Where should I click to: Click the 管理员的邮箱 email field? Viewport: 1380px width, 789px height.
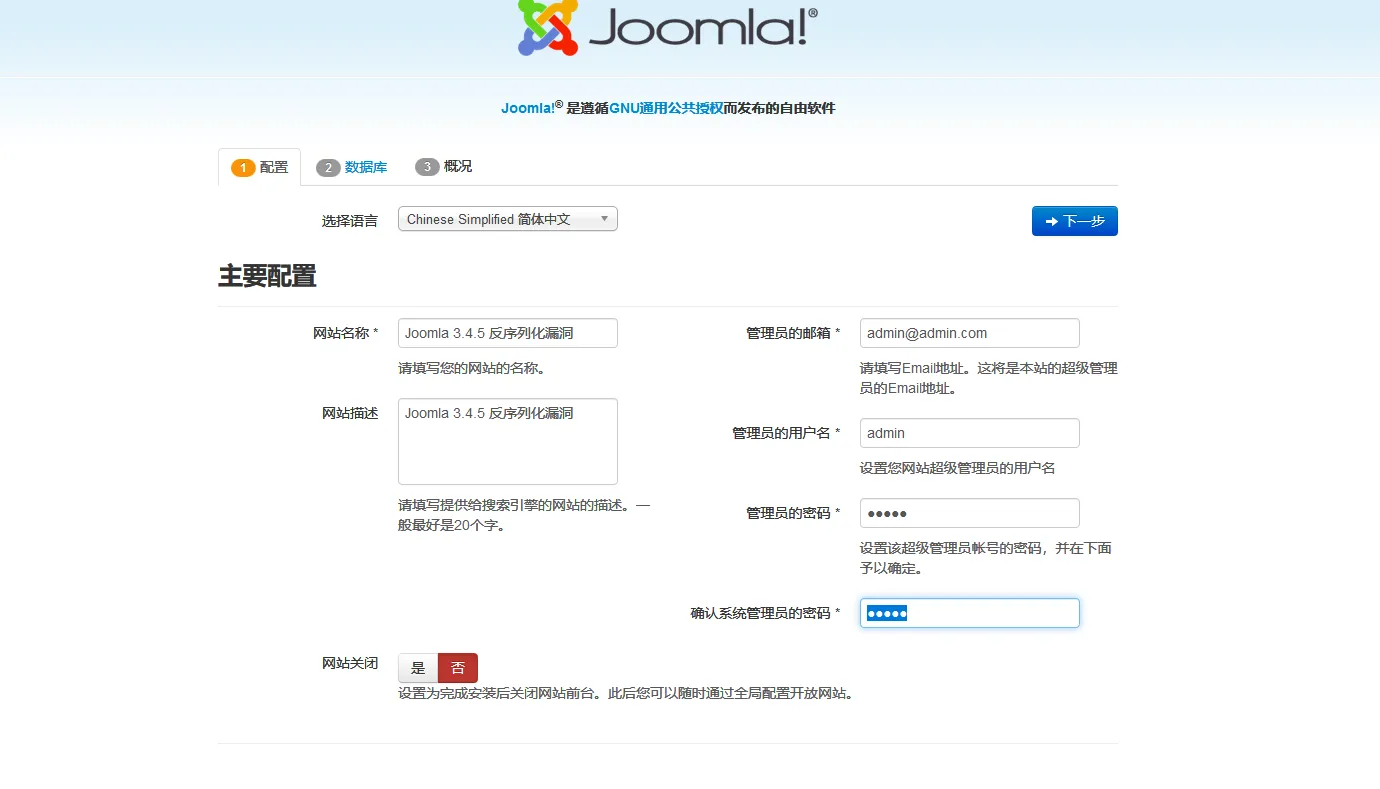click(969, 333)
